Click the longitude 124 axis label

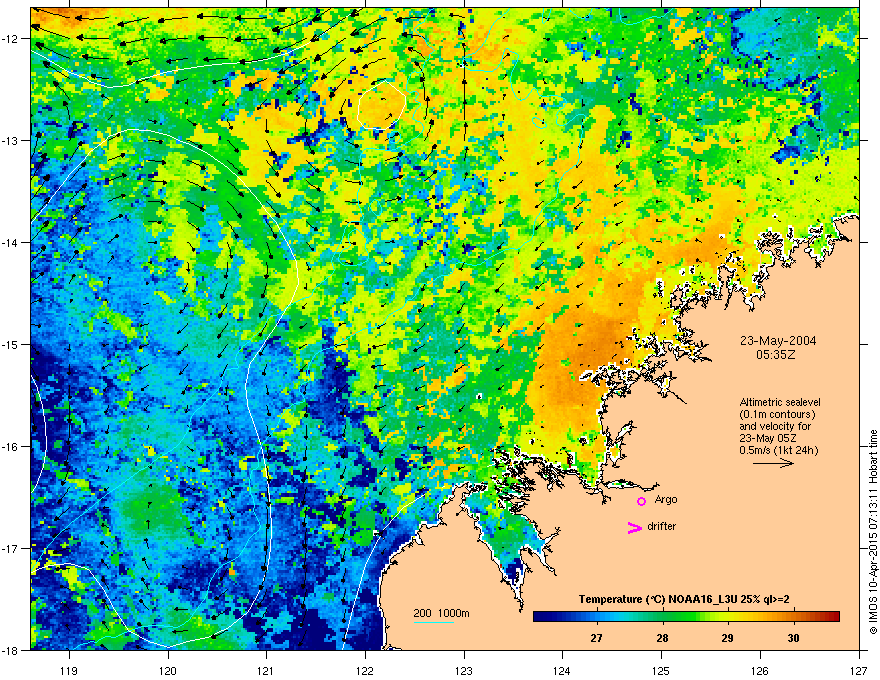[x=562, y=671]
